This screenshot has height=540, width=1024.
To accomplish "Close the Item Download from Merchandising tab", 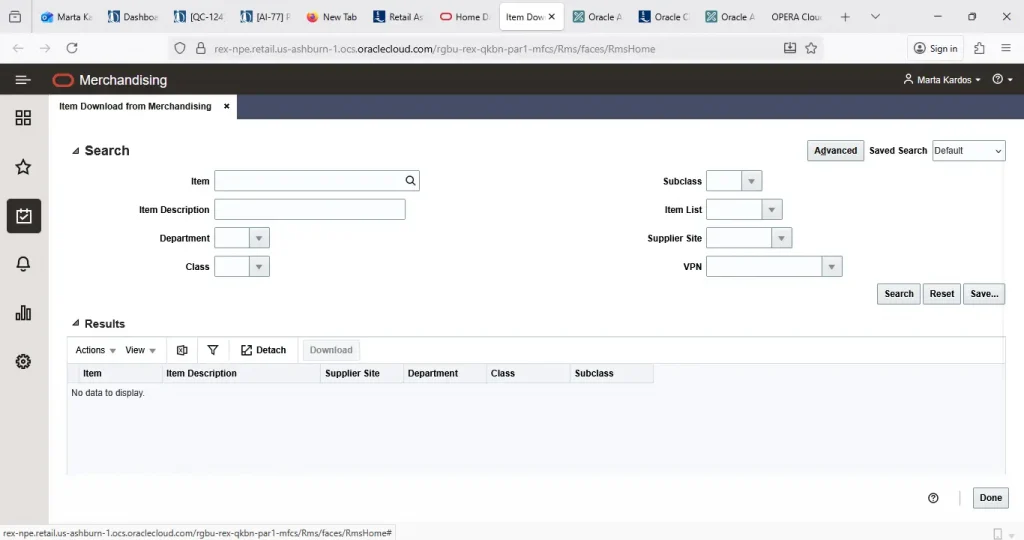I will pos(227,106).
